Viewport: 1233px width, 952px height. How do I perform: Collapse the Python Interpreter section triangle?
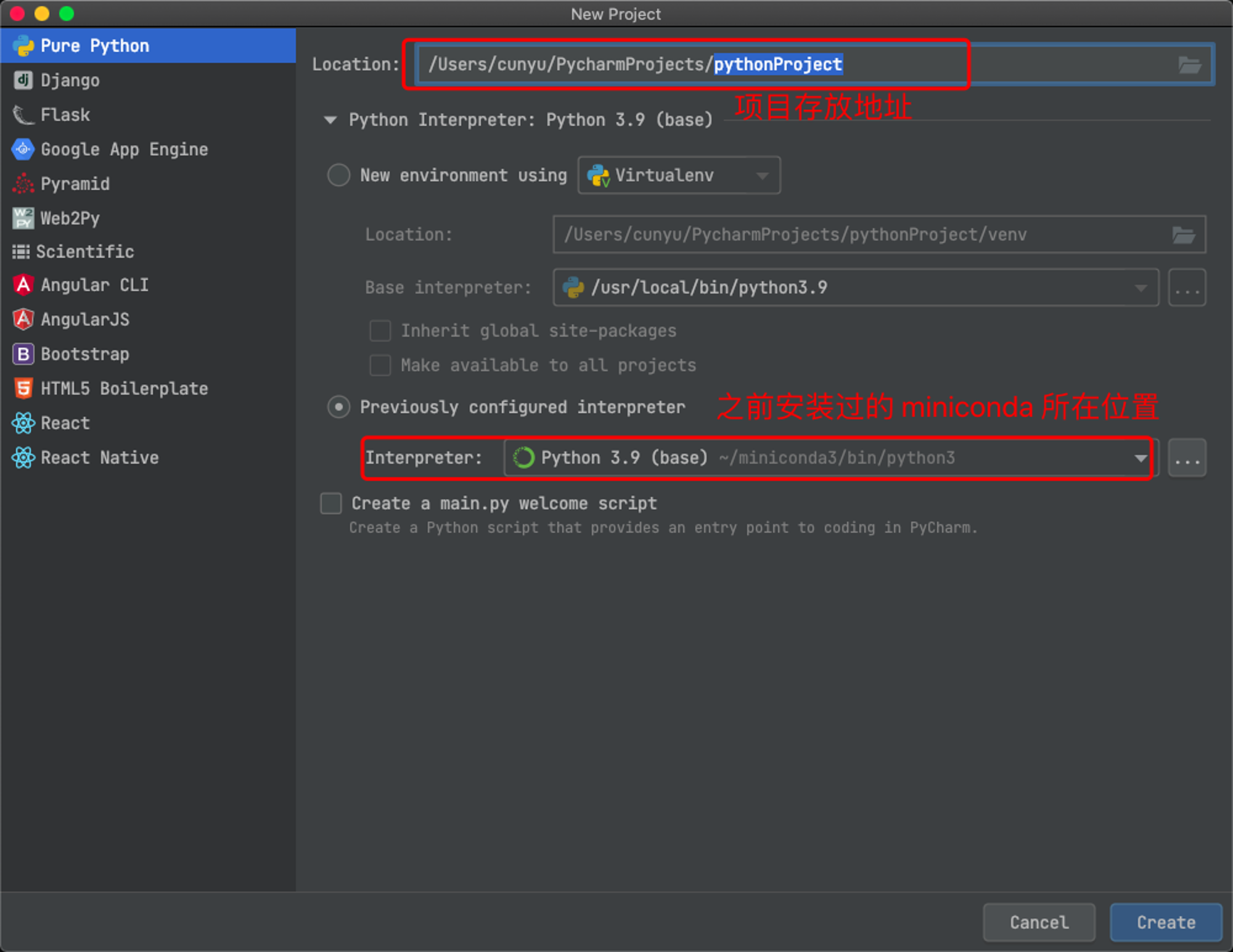(x=330, y=120)
